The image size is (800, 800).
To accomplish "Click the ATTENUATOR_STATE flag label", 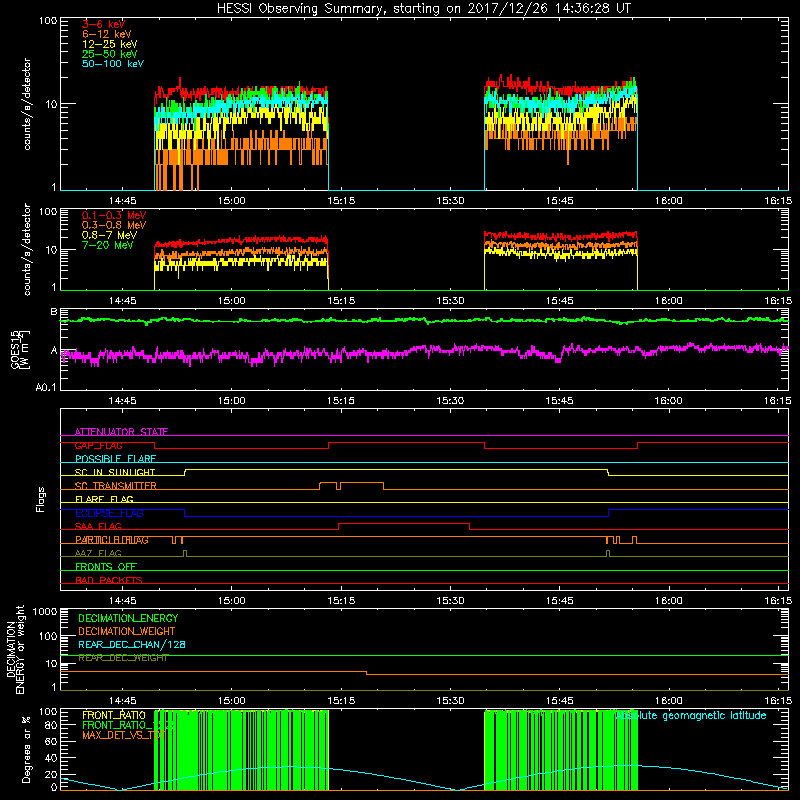I will (x=121, y=432).
